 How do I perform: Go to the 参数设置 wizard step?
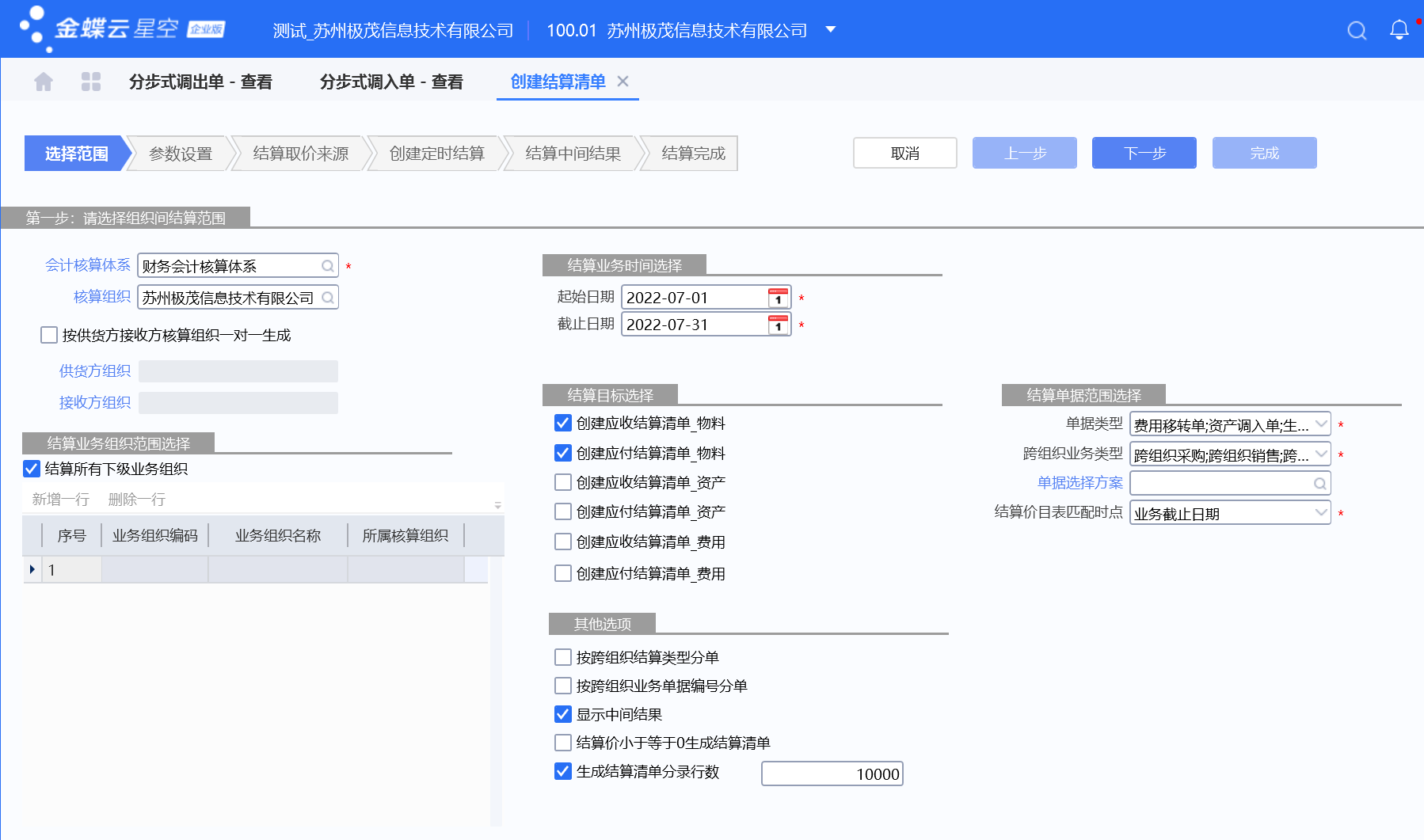[x=181, y=154]
